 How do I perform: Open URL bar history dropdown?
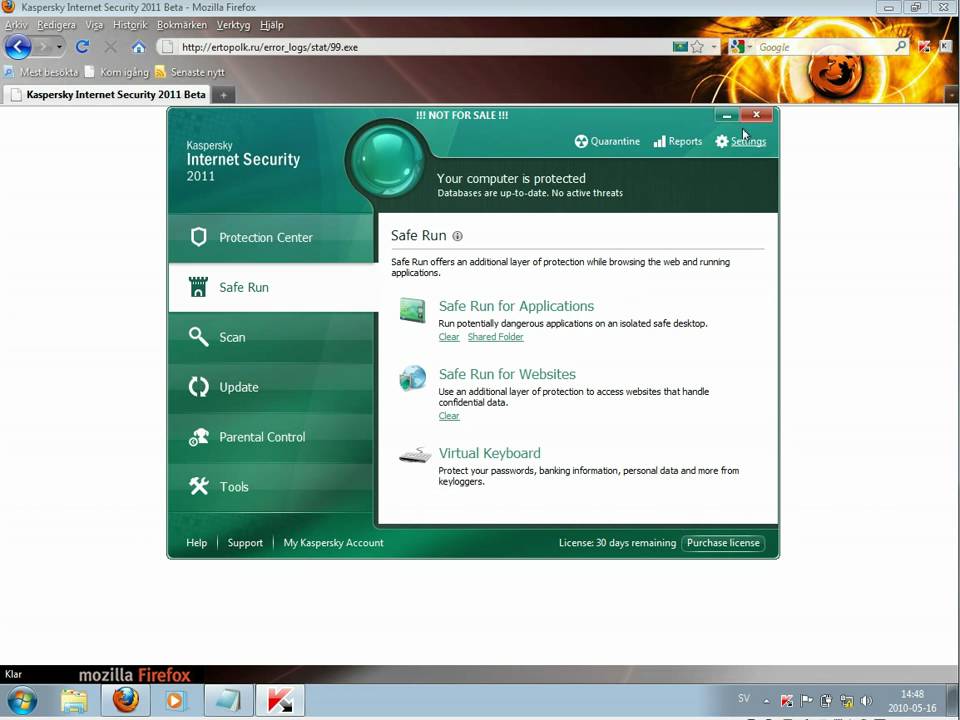coord(714,47)
